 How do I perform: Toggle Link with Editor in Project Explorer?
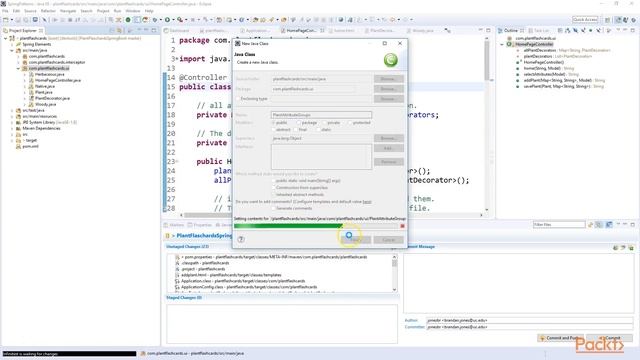(x=120, y=31)
